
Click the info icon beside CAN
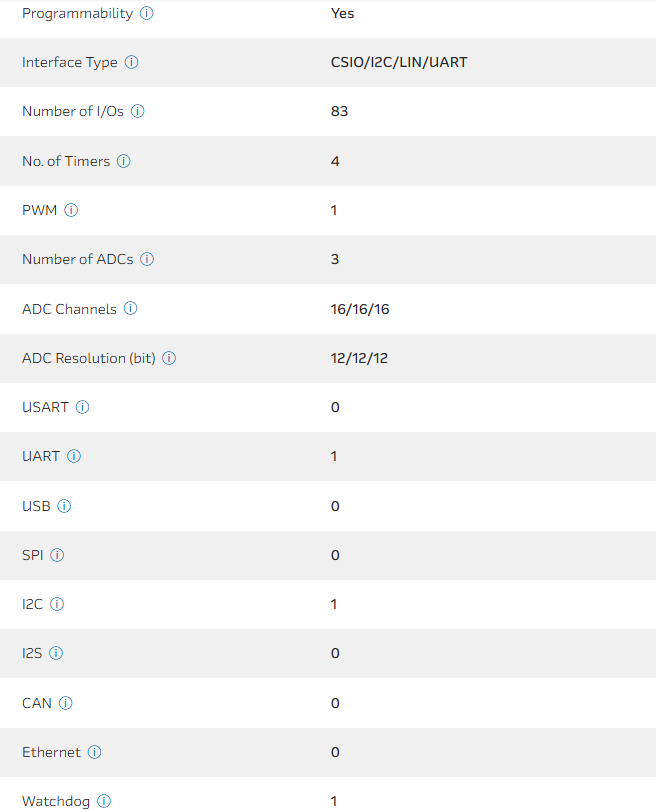pos(66,703)
